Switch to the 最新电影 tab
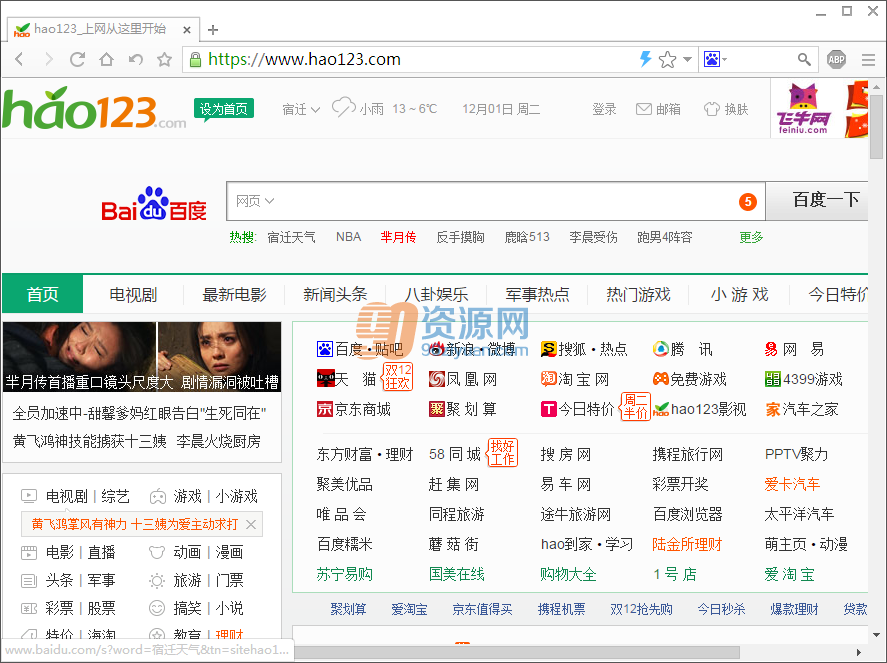 [234, 294]
